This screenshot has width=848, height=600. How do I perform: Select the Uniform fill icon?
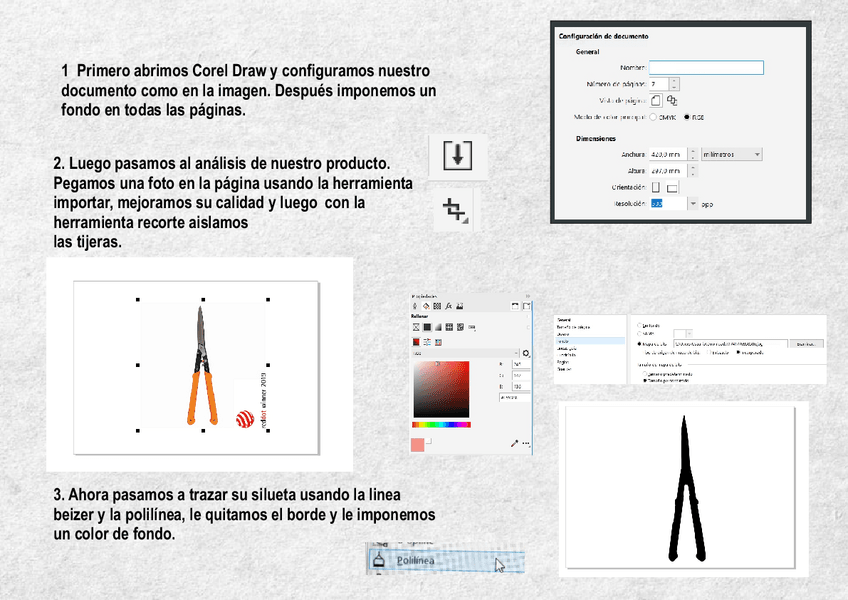tap(427, 327)
